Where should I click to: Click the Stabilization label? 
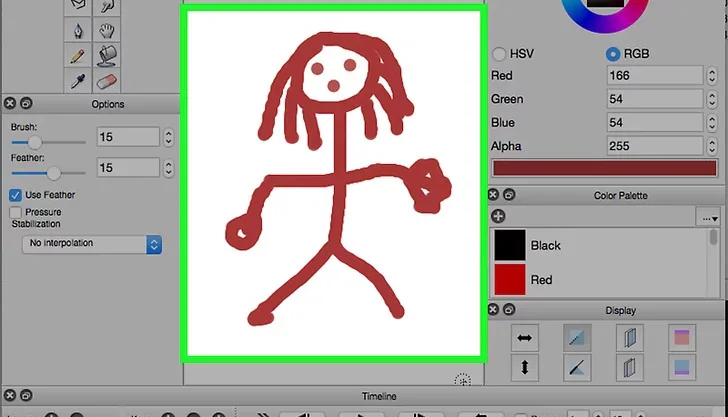coord(36,224)
